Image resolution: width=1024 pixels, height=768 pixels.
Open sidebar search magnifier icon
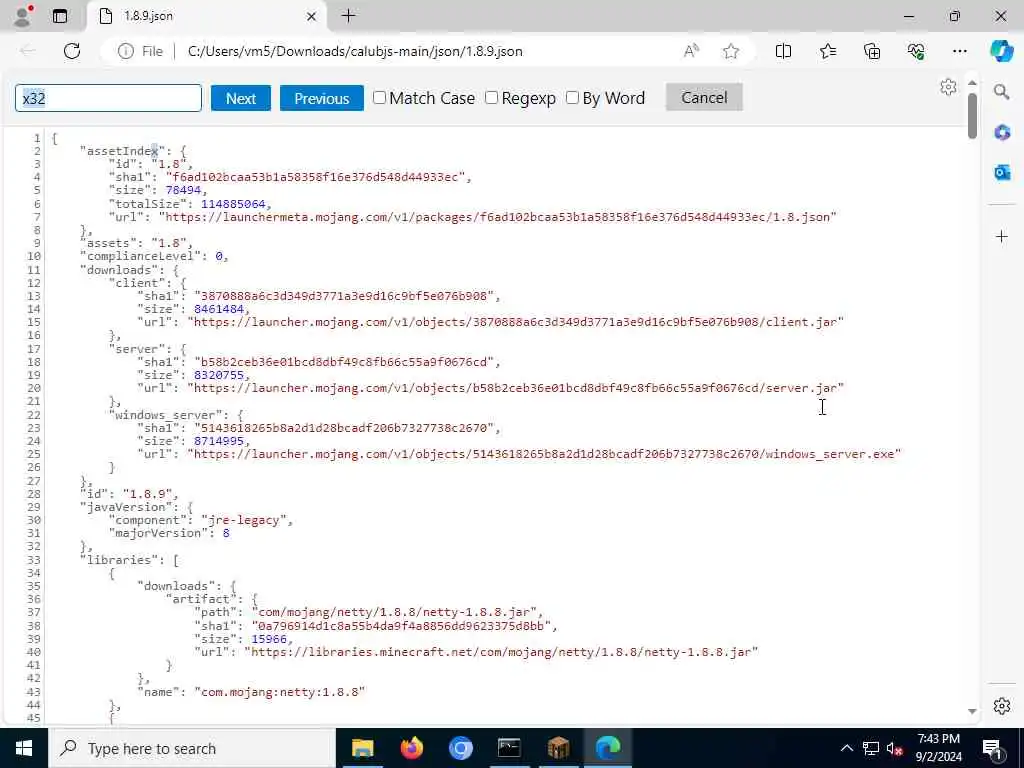(1001, 92)
